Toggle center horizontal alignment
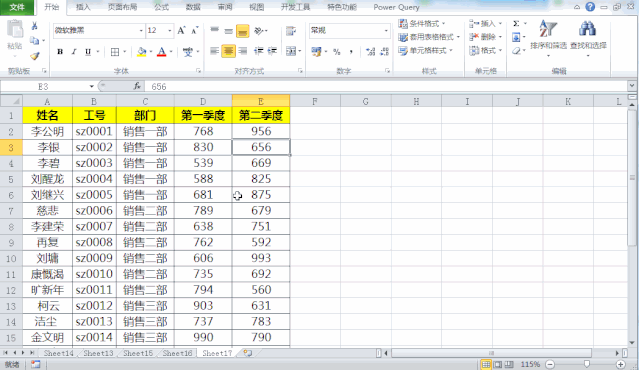This screenshot has width=639, height=370. click(228, 51)
